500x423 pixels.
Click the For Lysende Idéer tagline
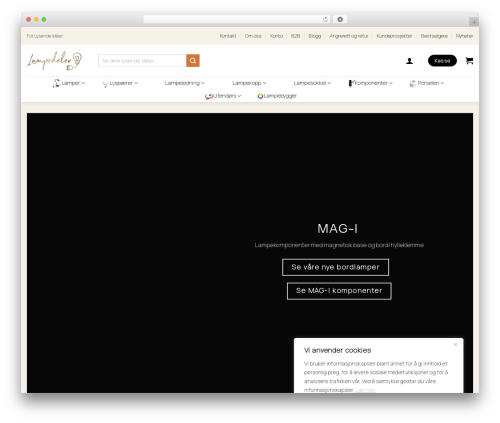[x=45, y=36]
